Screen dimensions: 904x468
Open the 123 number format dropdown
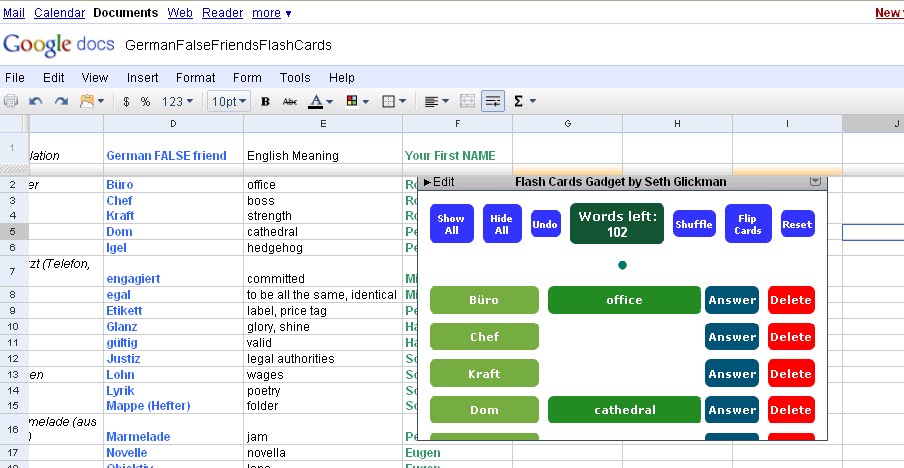pos(177,101)
